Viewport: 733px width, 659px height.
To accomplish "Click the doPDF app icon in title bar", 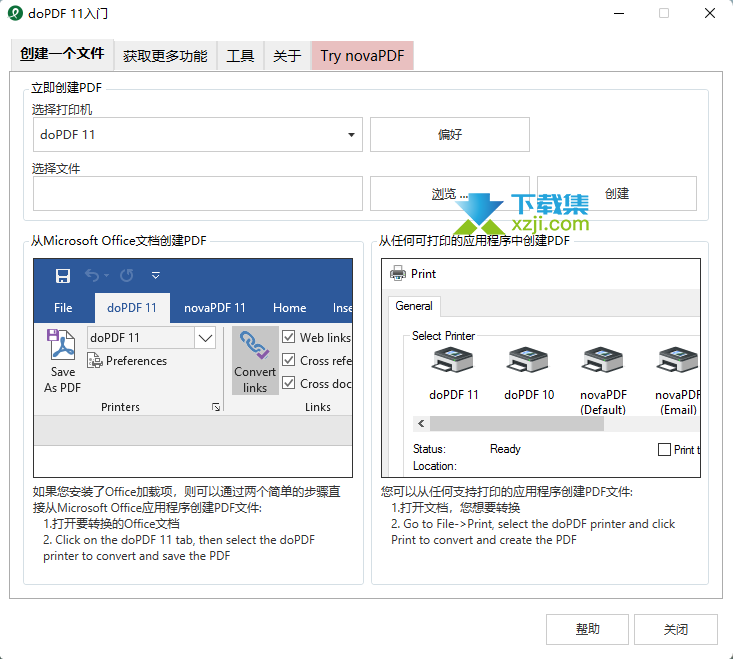I will click(x=15, y=13).
